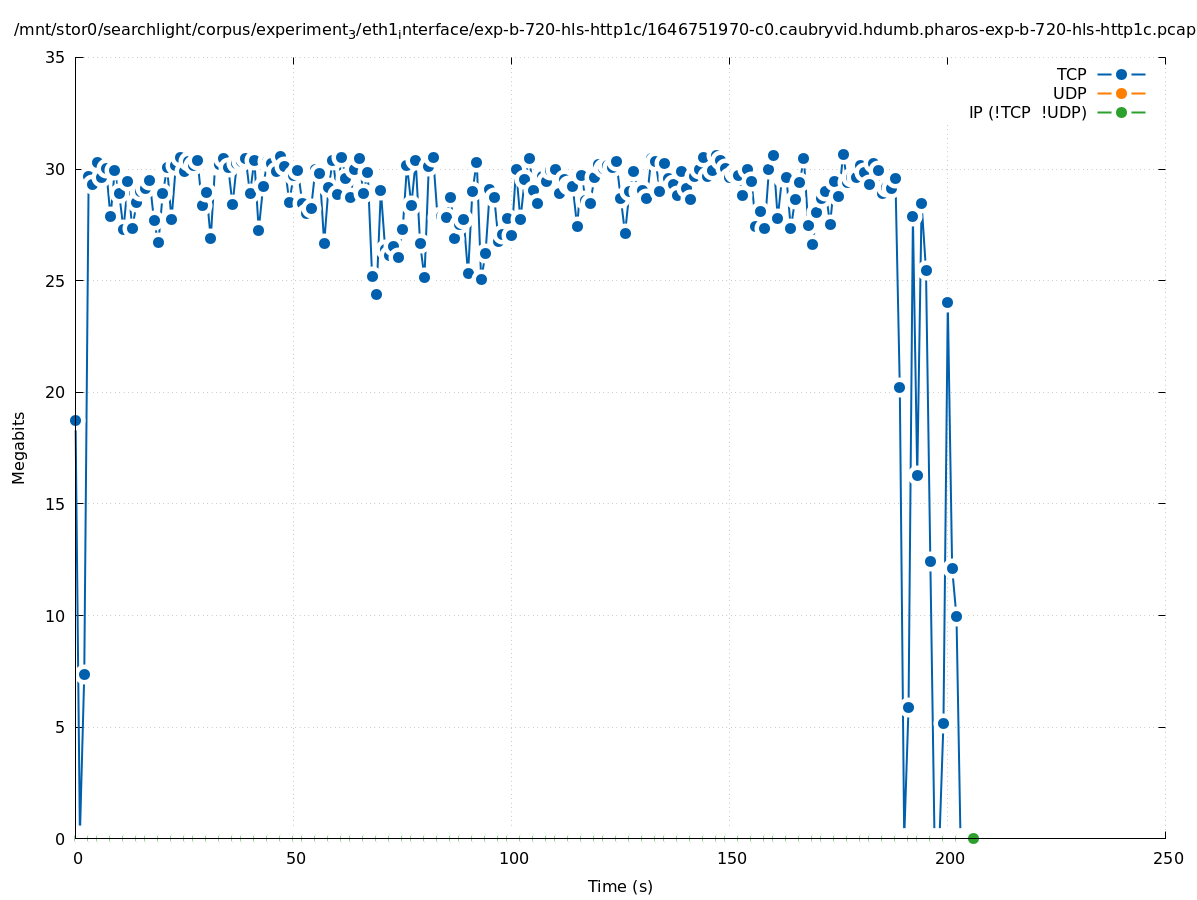
Task: Click the 15 tick label on the y-axis
Action: [x=56, y=504]
